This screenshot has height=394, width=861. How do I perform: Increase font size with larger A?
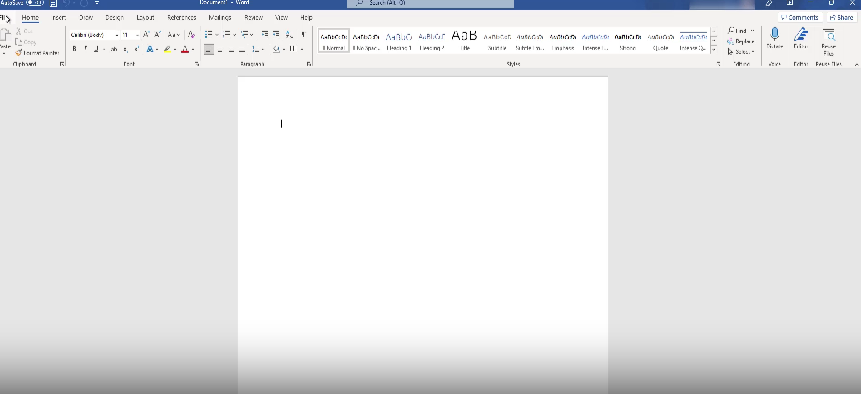[x=146, y=35]
